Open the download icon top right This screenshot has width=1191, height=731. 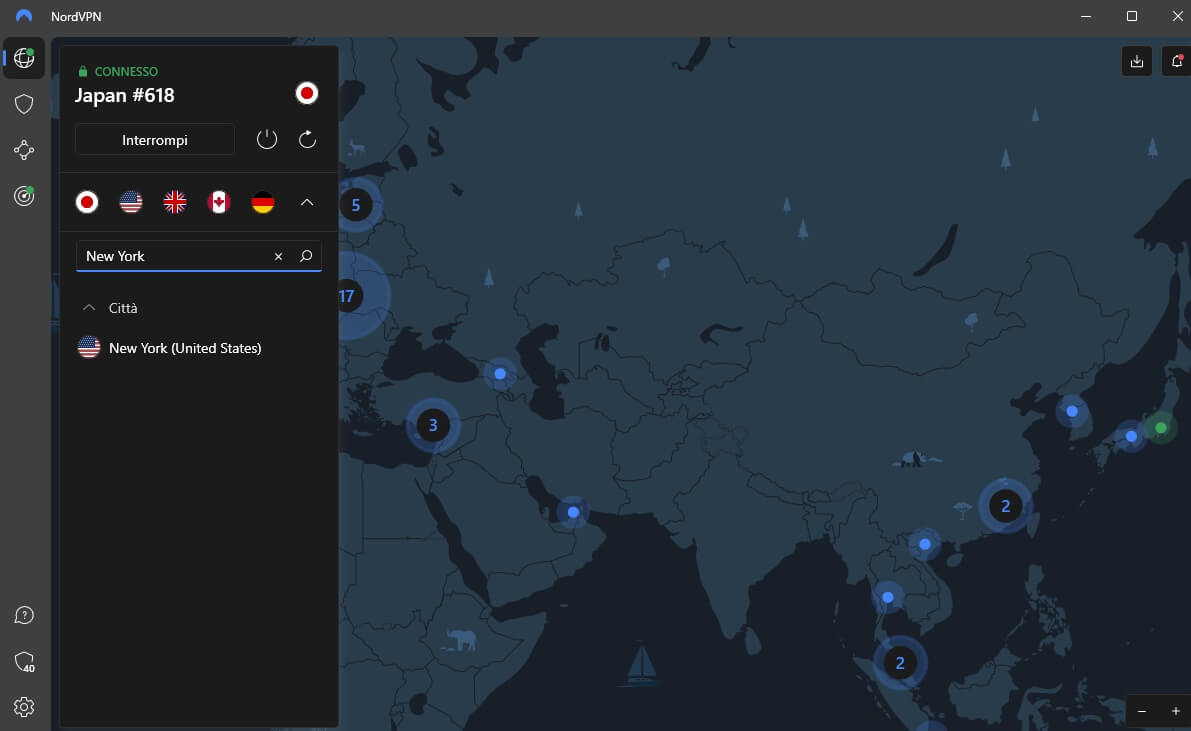click(x=1136, y=62)
